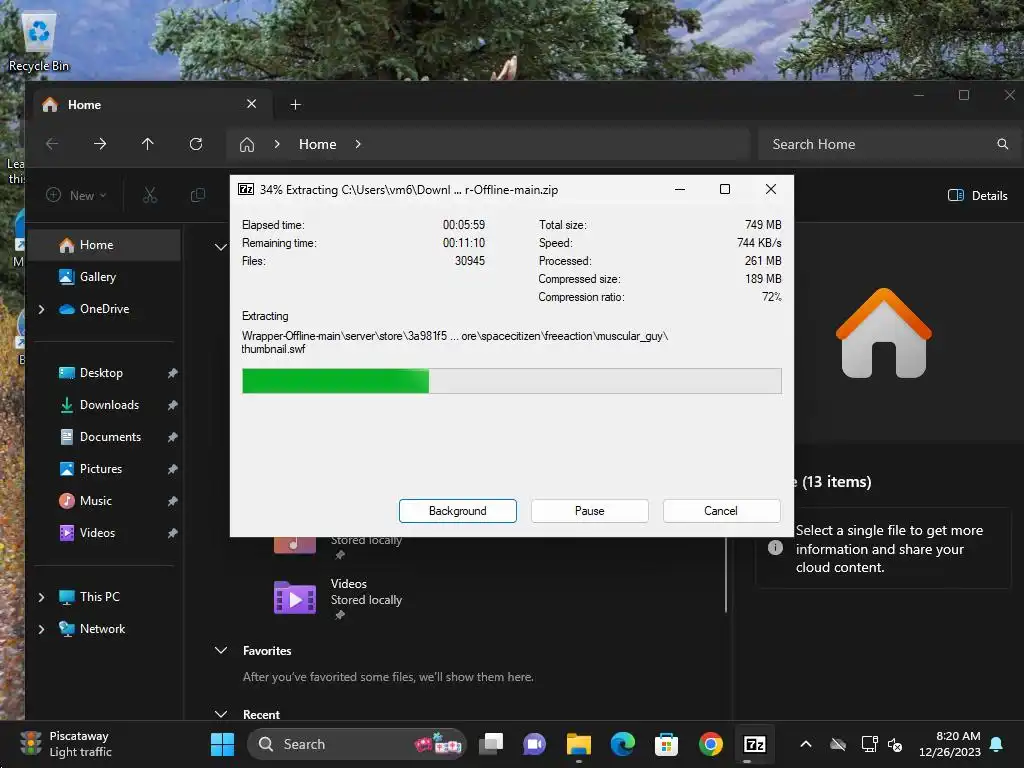Expand This PC tree node

pyautogui.click(x=42, y=597)
